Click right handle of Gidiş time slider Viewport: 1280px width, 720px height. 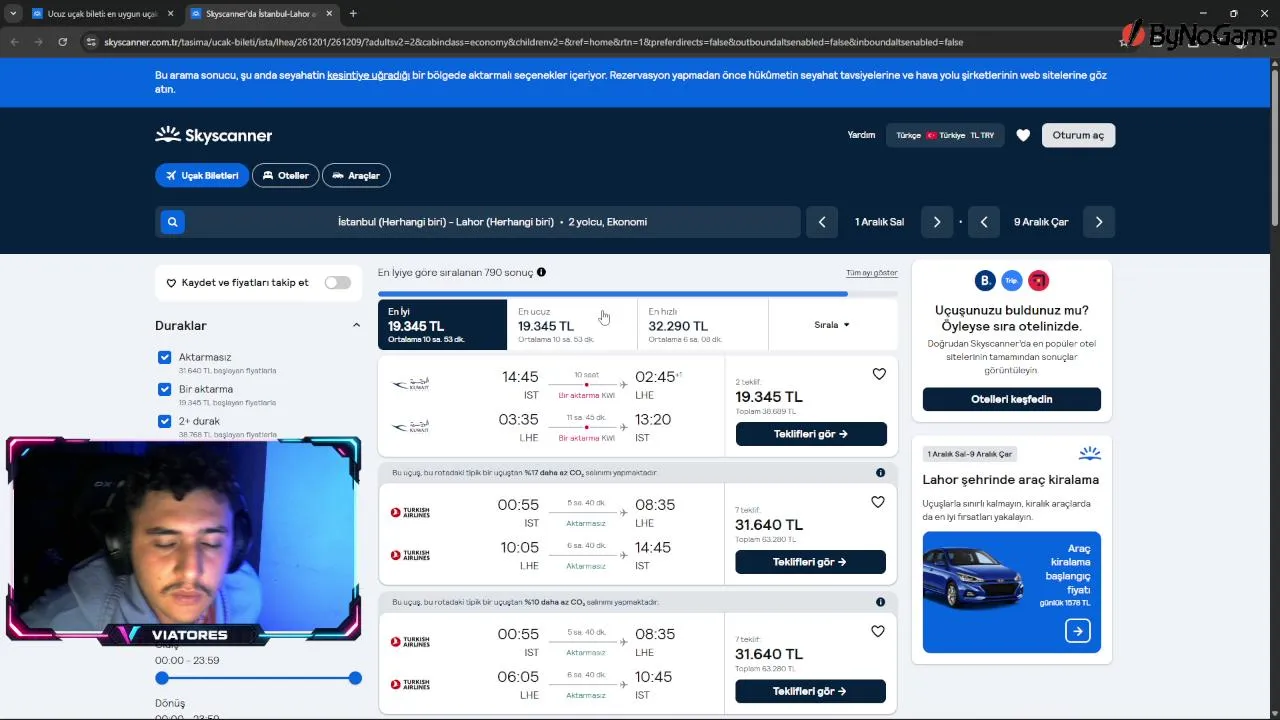click(x=355, y=678)
